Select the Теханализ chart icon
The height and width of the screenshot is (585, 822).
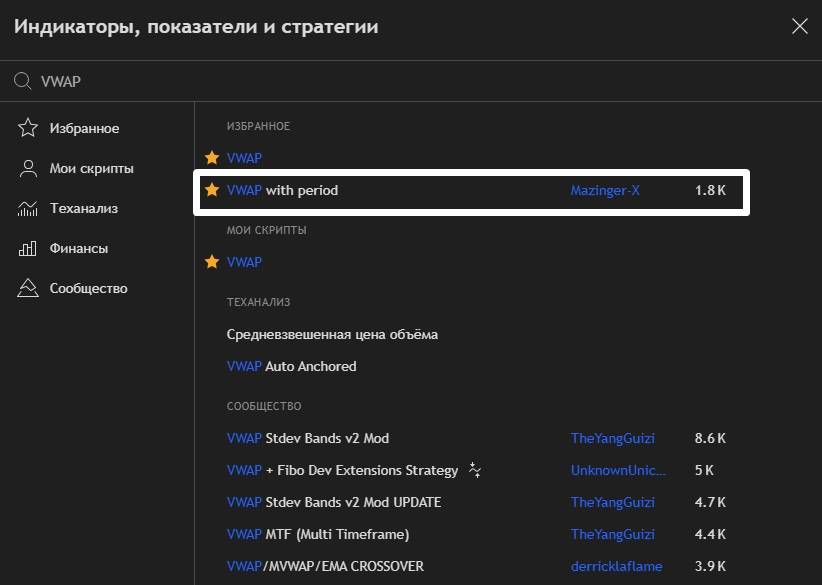click(x=29, y=208)
